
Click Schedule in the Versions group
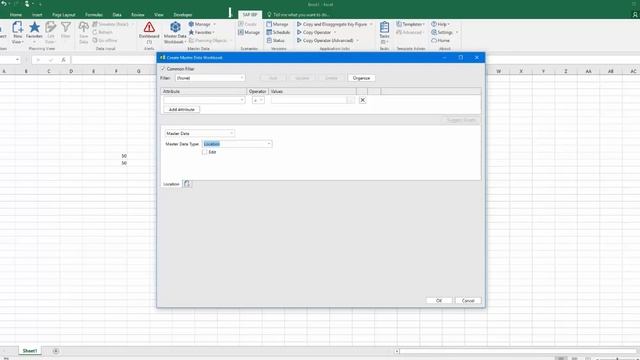pos(278,32)
